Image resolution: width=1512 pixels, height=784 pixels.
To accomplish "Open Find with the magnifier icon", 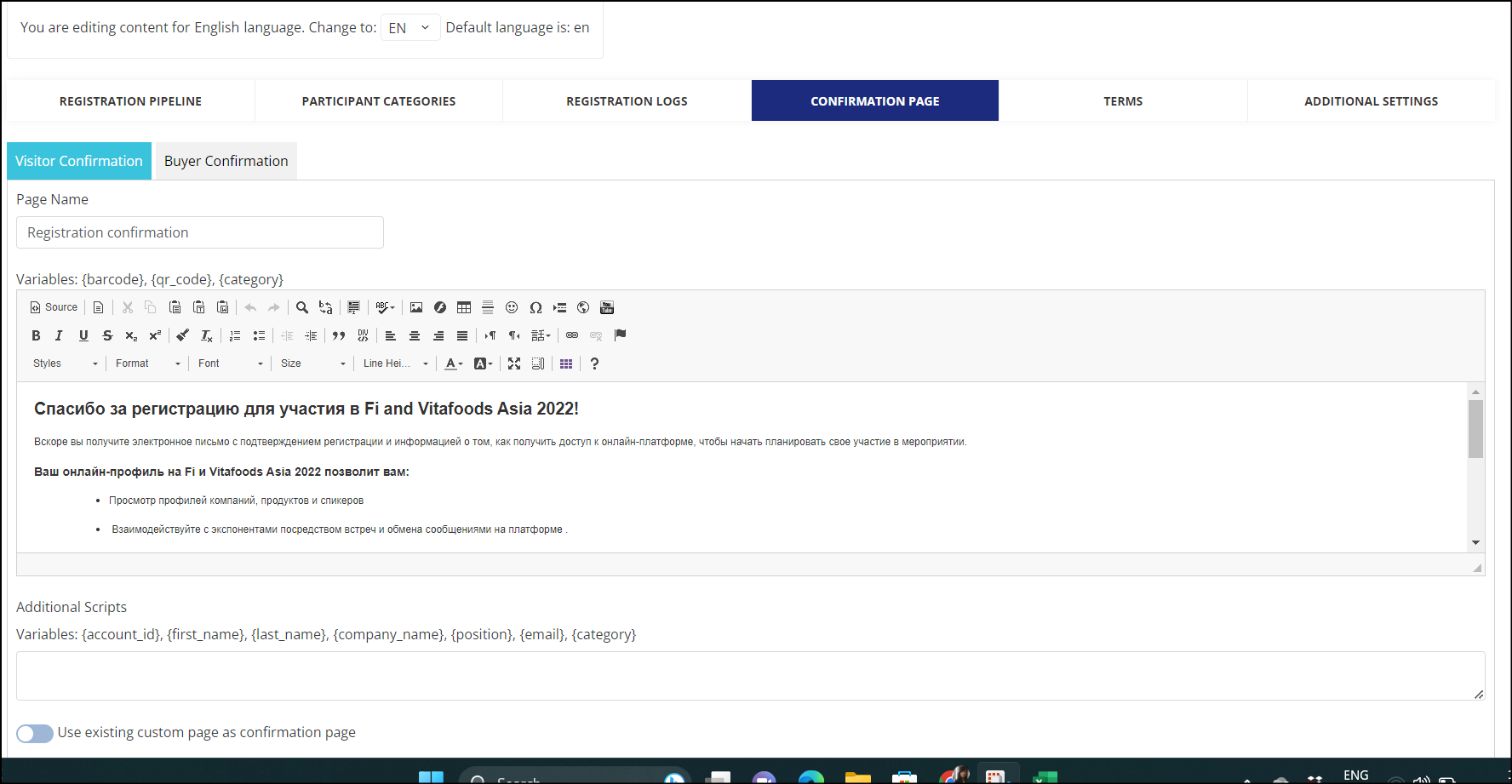I will point(302,307).
